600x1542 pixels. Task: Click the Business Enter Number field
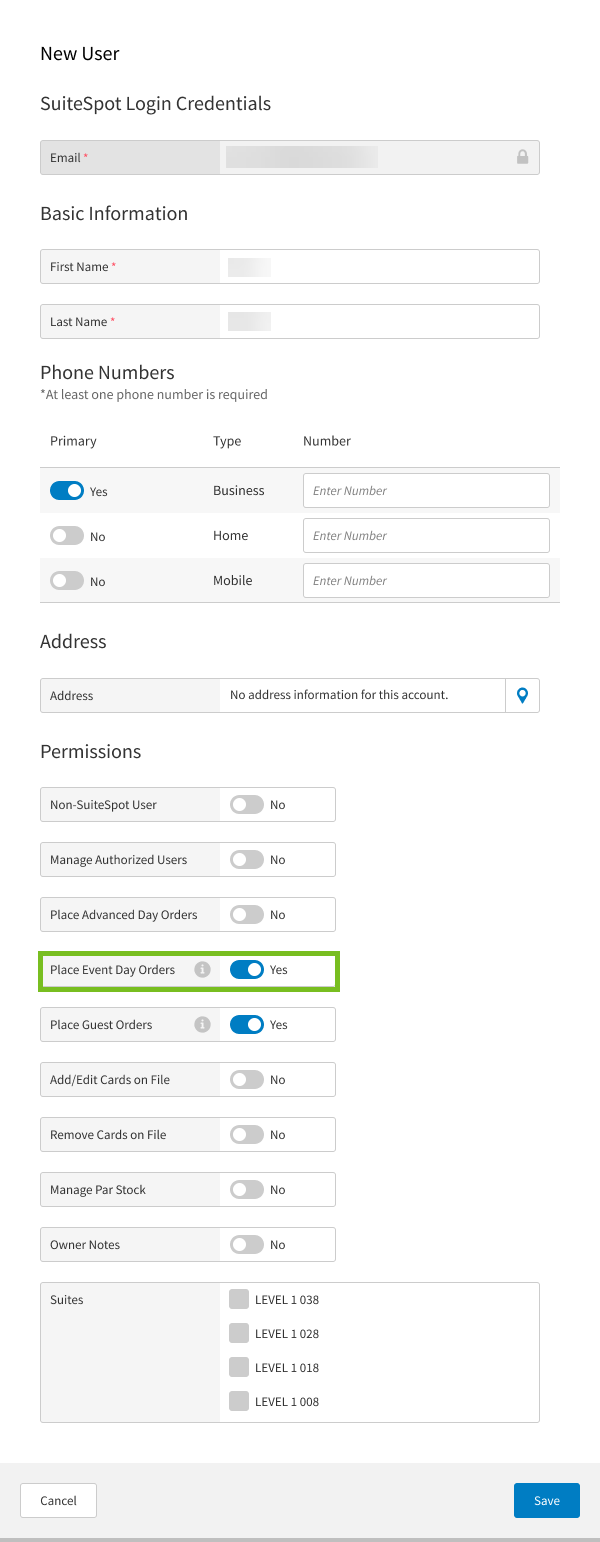pyautogui.click(x=426, y=490)
